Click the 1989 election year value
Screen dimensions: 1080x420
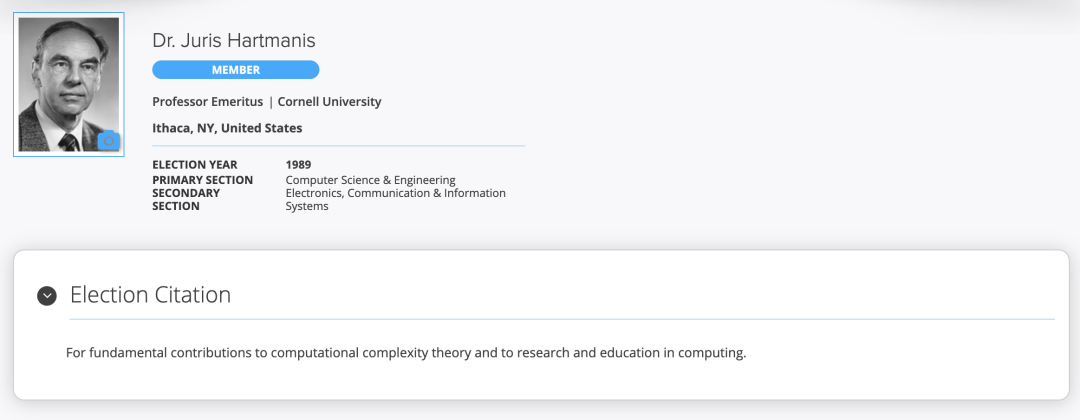pyautogui.click(x=298, y=164)
